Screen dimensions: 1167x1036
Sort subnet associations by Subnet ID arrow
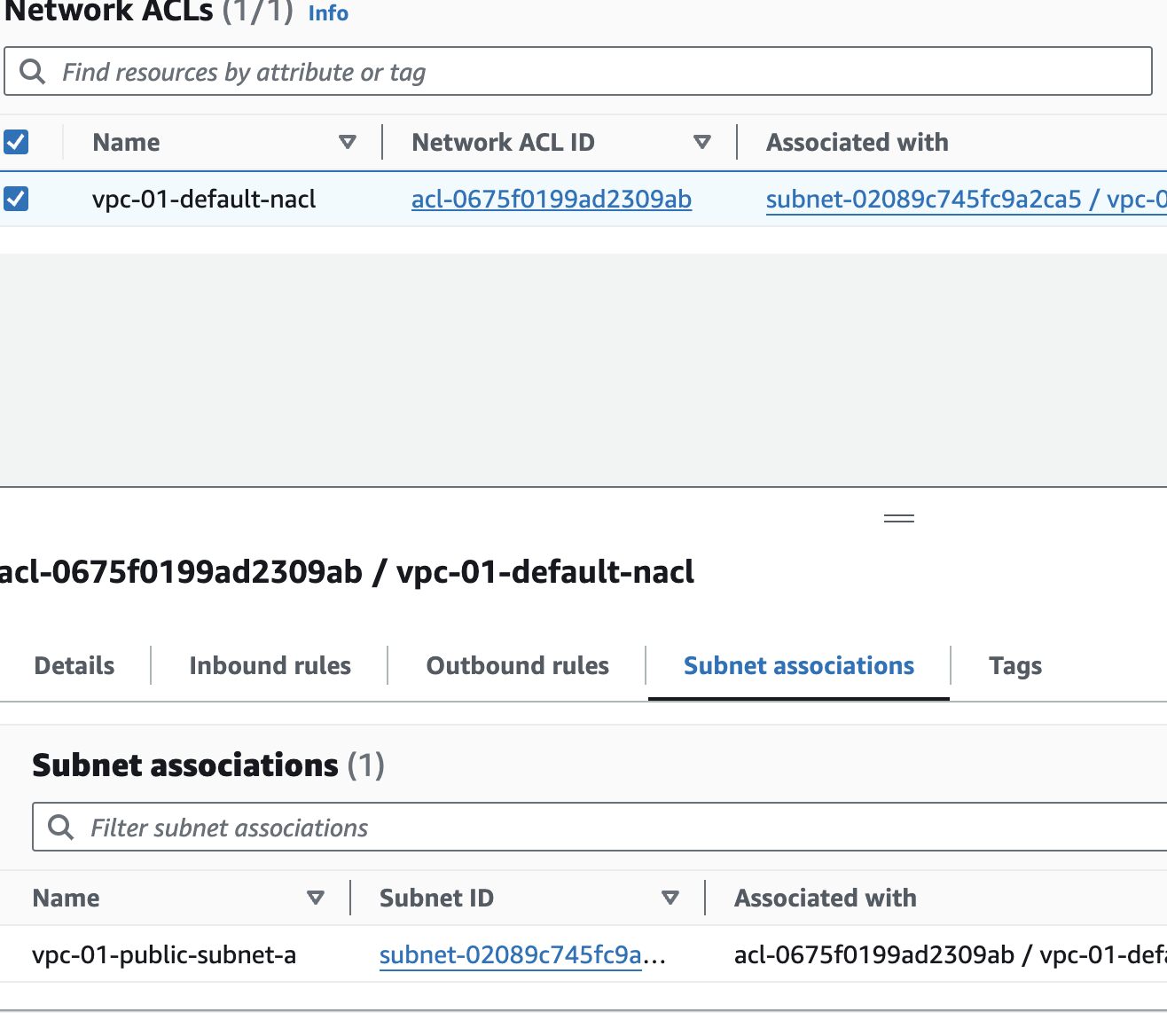coord(670,898)
